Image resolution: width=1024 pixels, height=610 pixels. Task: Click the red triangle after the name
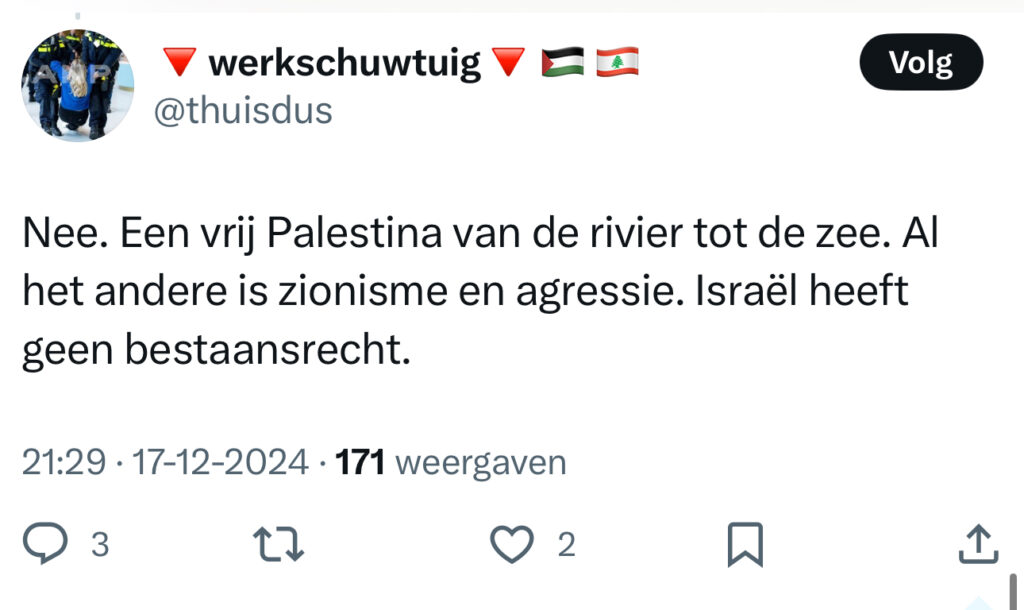[x=509, y=65]
